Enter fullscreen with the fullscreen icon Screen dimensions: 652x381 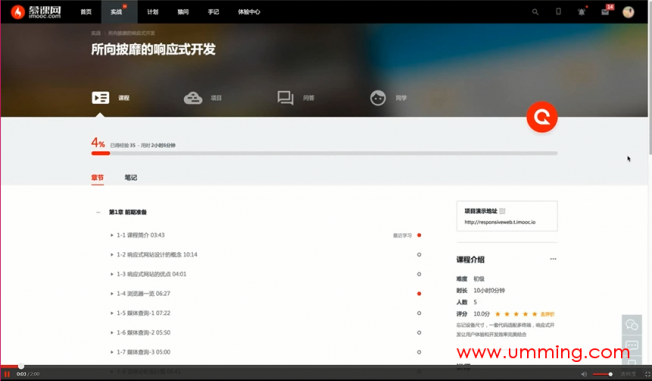[647, 374]
